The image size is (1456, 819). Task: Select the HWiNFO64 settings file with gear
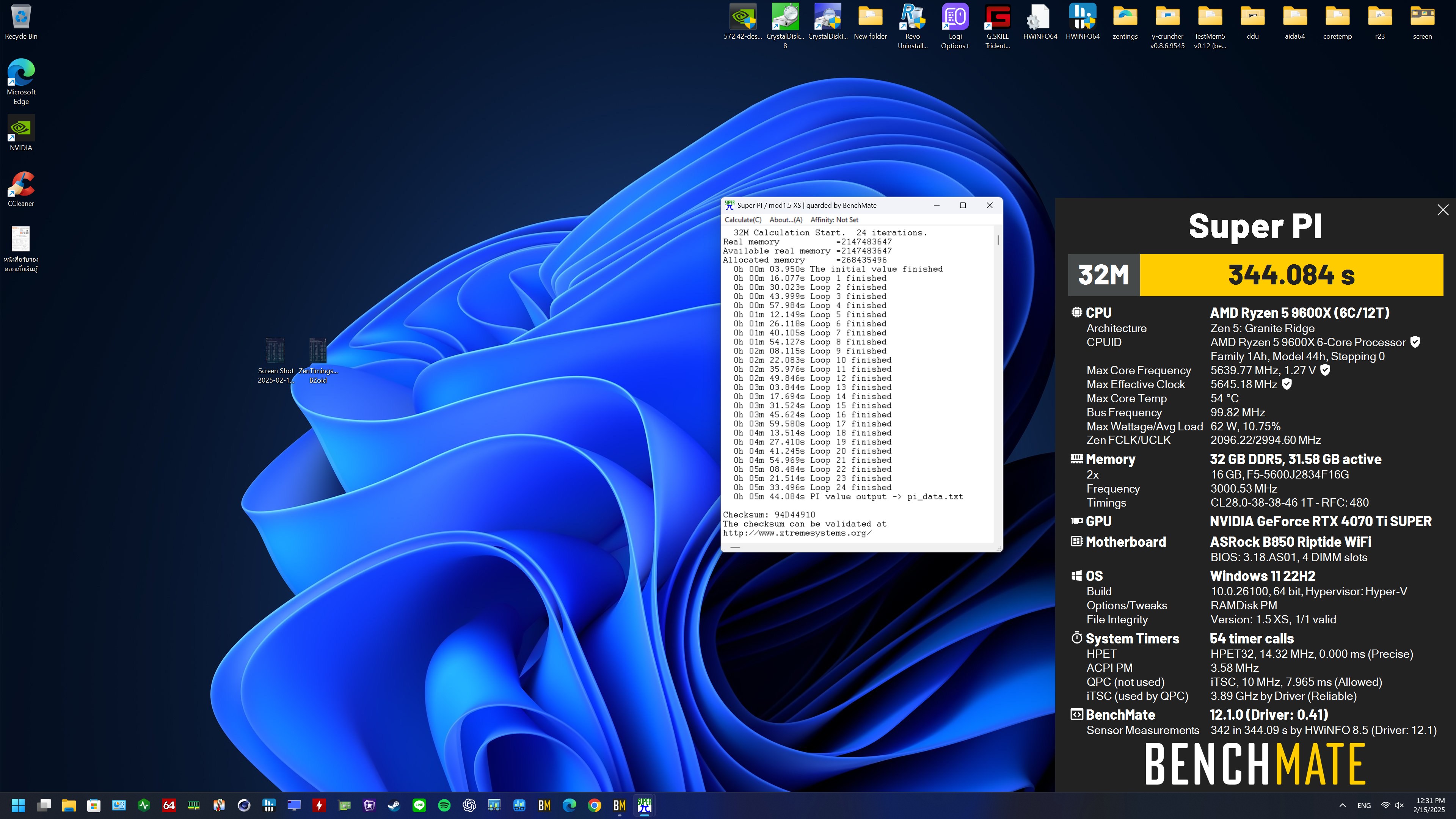[1040, 22]
